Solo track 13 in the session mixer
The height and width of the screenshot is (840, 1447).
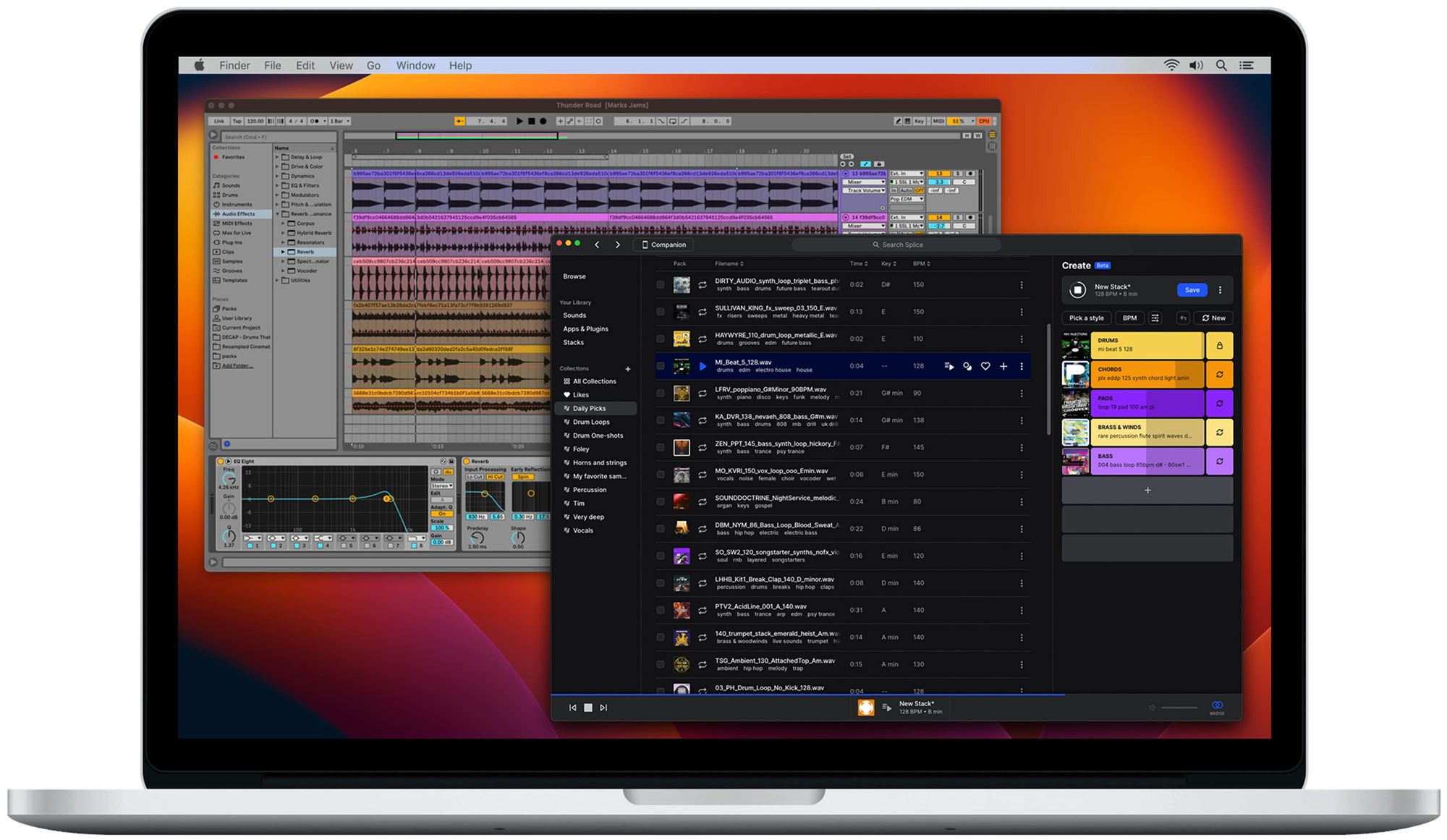coord(957,174)
